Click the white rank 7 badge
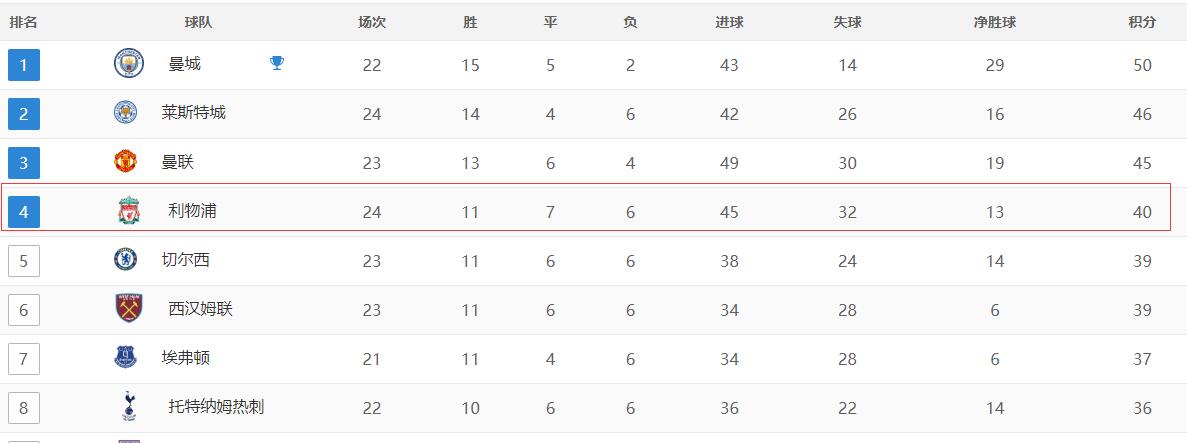 pos(23,359)
